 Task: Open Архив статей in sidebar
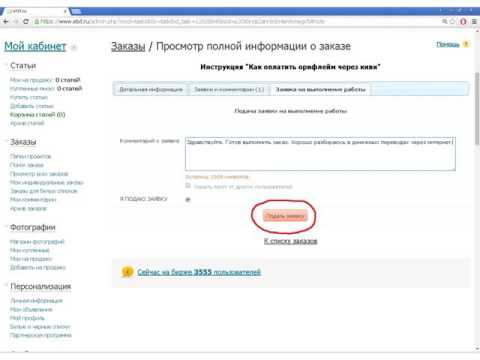27,123
